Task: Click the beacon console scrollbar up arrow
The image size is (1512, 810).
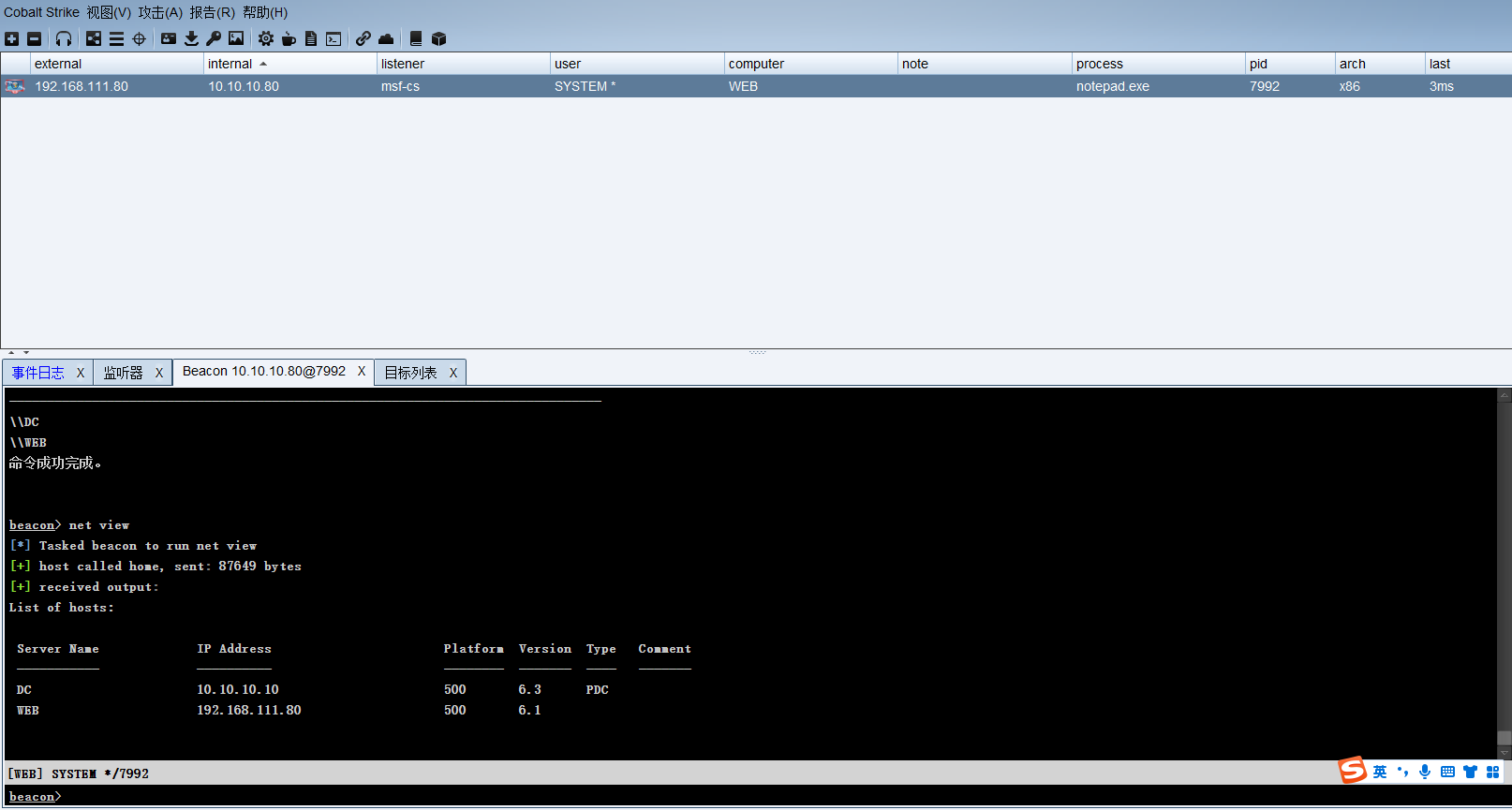Action: pos(1504,395)
